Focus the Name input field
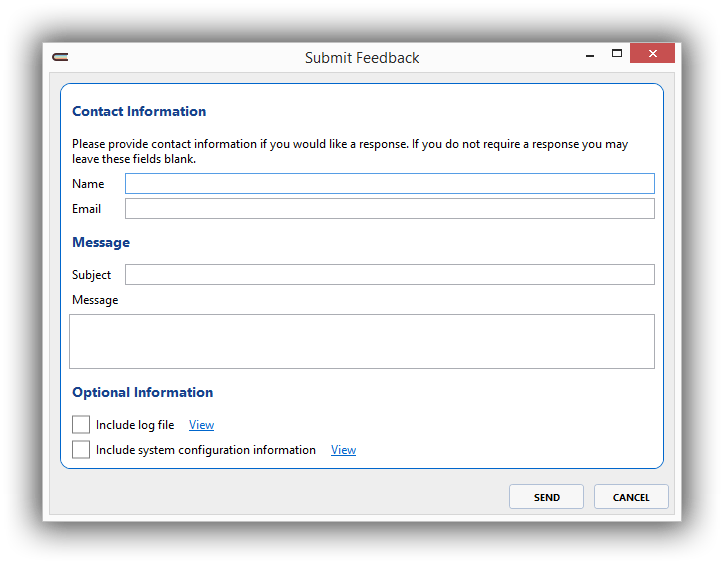Screen dimensions: 724x564 pos(389,184)
